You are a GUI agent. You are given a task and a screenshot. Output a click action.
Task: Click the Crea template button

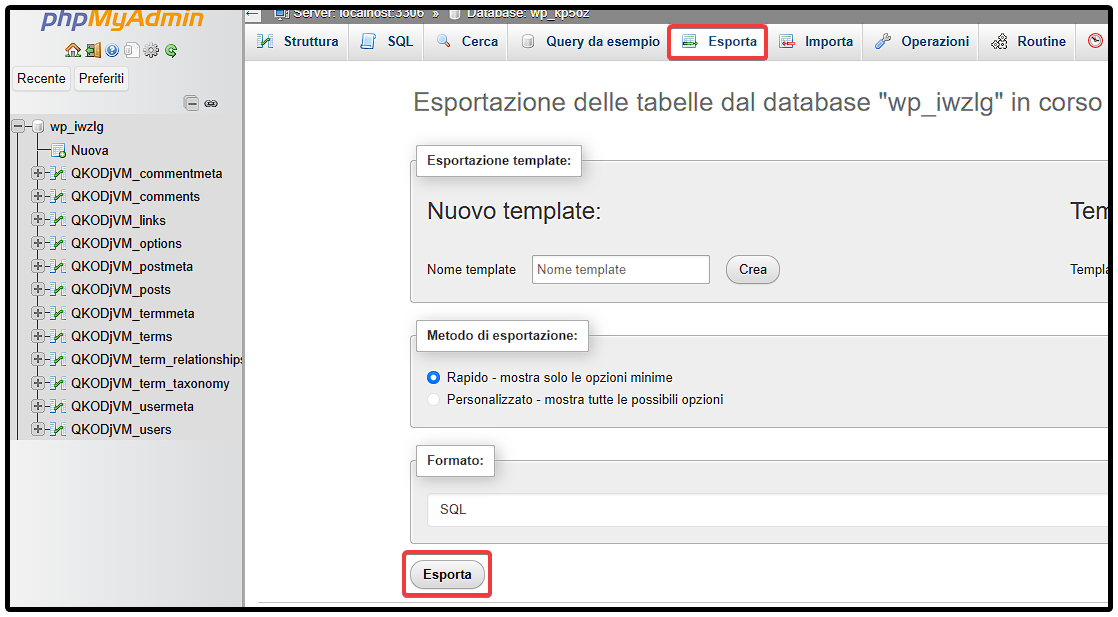coord(753,270)
